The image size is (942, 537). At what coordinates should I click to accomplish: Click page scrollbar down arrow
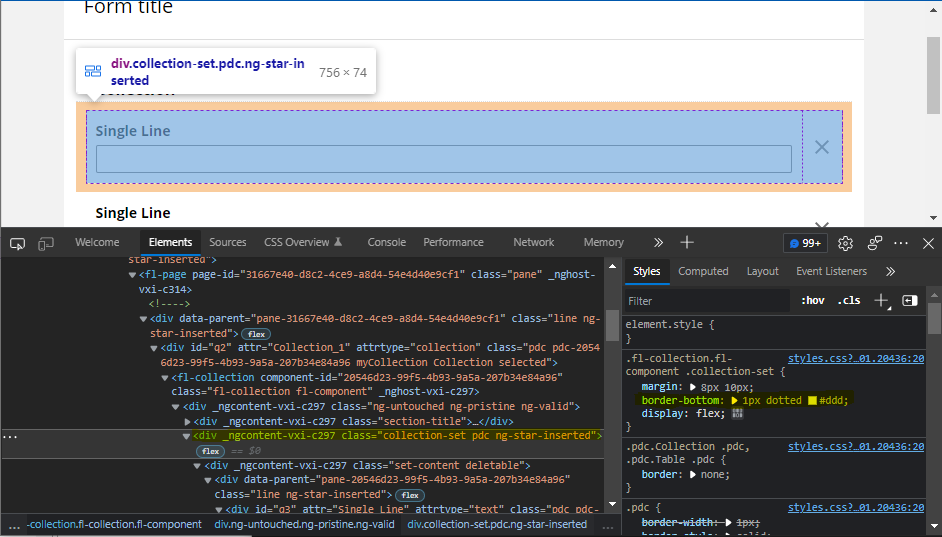[932, 218]
